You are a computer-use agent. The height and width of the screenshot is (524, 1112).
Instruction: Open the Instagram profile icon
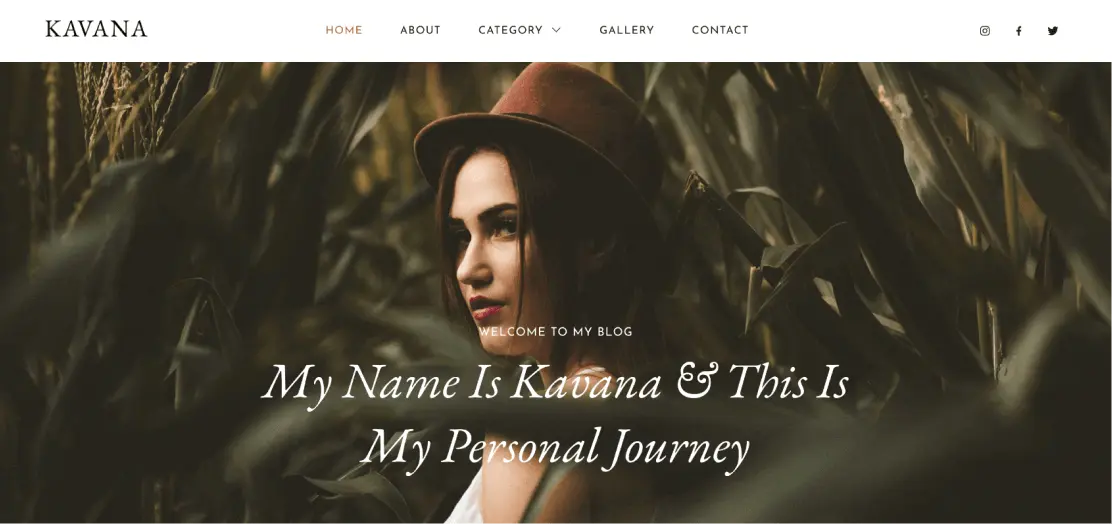(x=984, y=30)
